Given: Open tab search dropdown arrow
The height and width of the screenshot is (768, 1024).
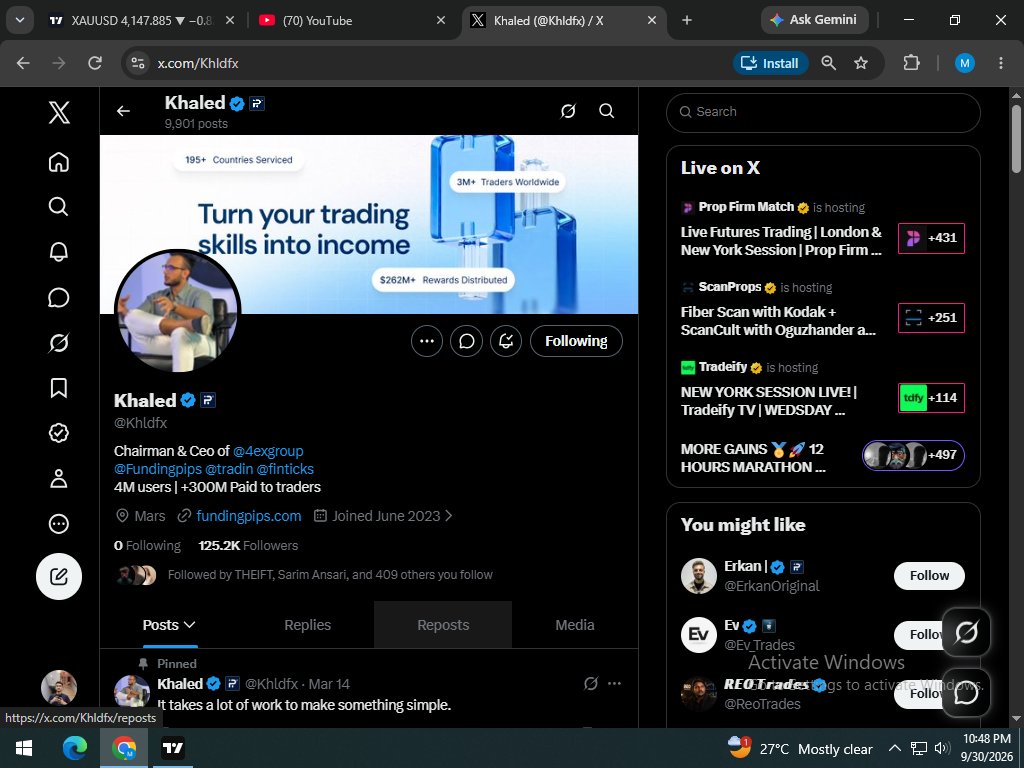Looking at the screenshot, I should point(20,20).
